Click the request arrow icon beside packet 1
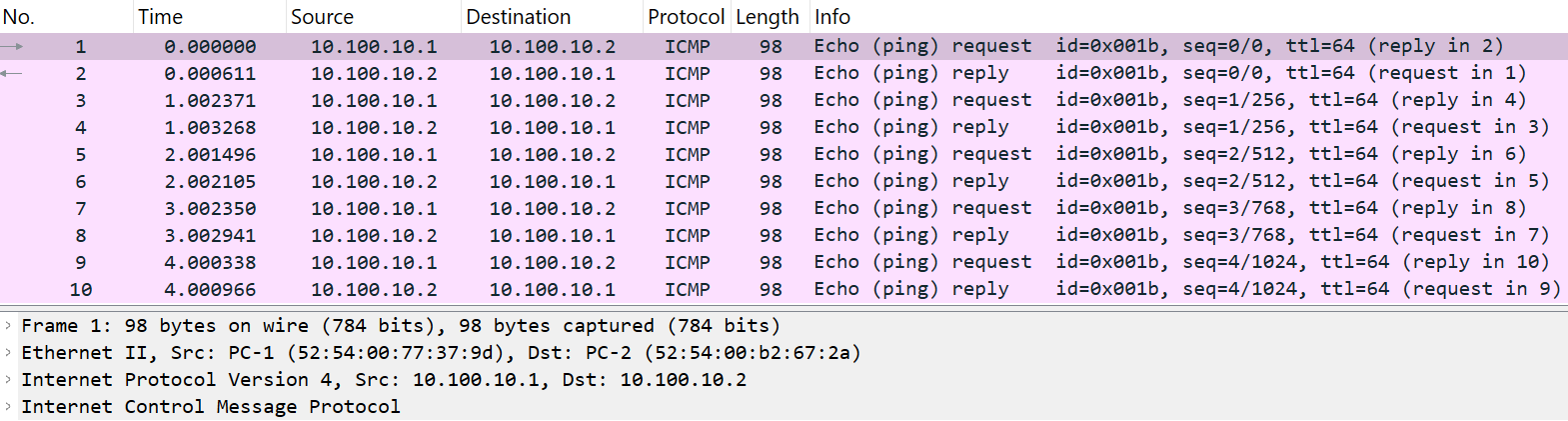The width and height of the screenshot is (1568, 421). coord(12,46)
